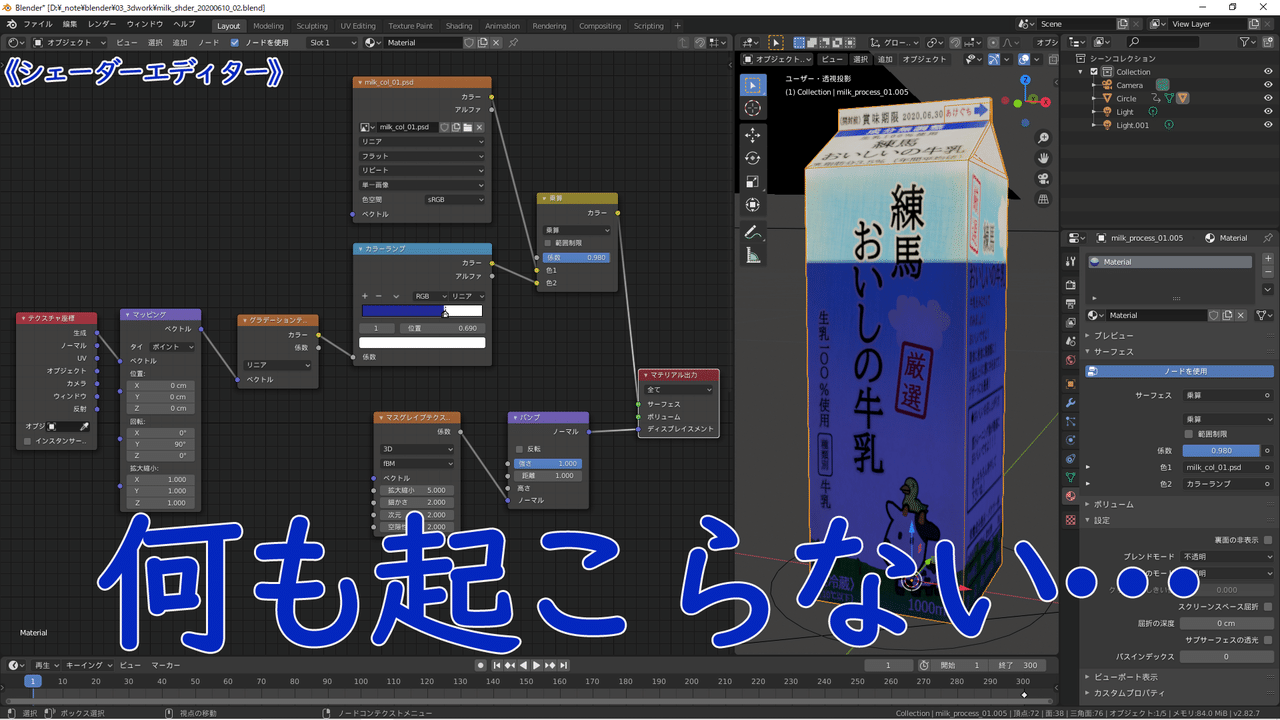Open the 'レンダー' menu
This screenshot has height=720, width=1280.
pos(101,24)
